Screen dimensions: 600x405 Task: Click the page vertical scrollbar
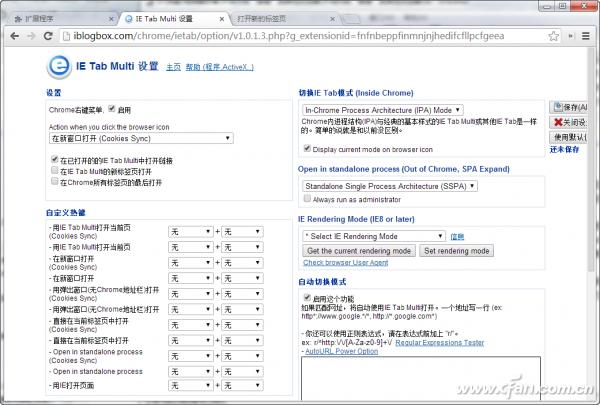pyautogui.click(x=591, y=161)
